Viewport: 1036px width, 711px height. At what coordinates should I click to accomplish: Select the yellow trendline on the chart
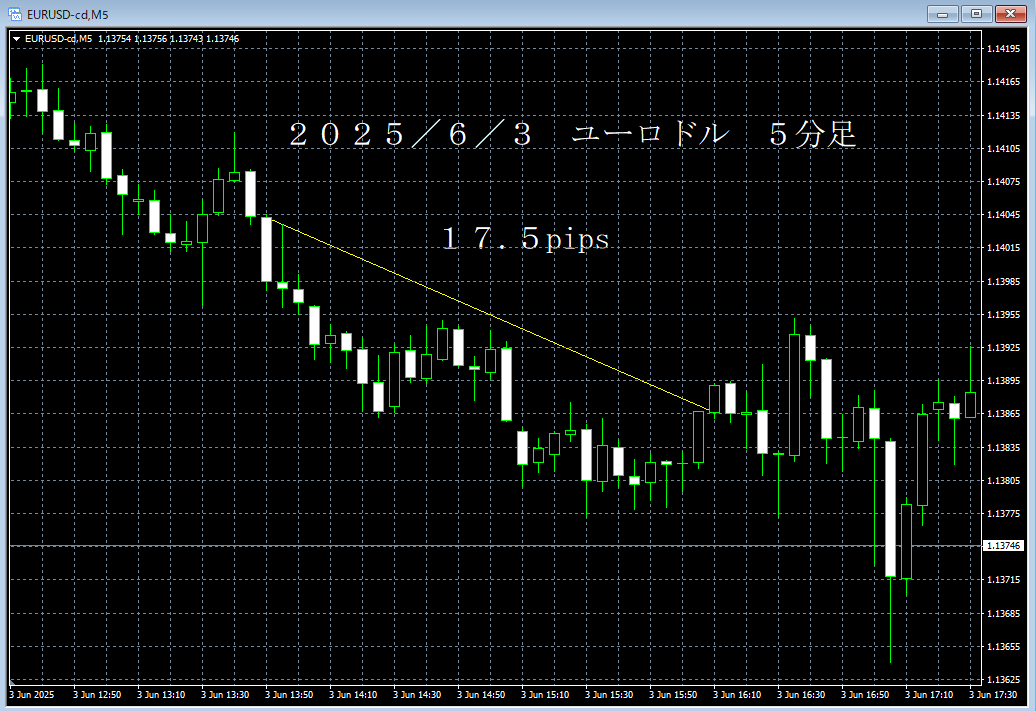pyautogui.click(x=490, y=316)
